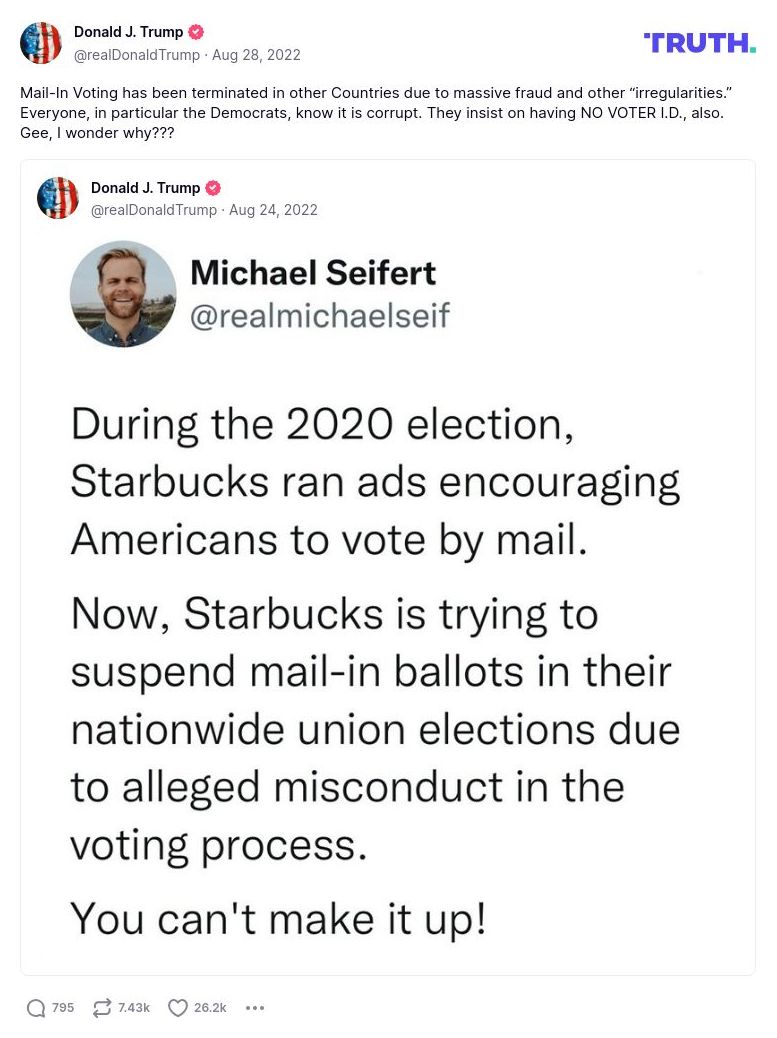This screenshot has height=1038, width=777.
Task: Click the verified badge in quoted post
Action: click(213, 188)
